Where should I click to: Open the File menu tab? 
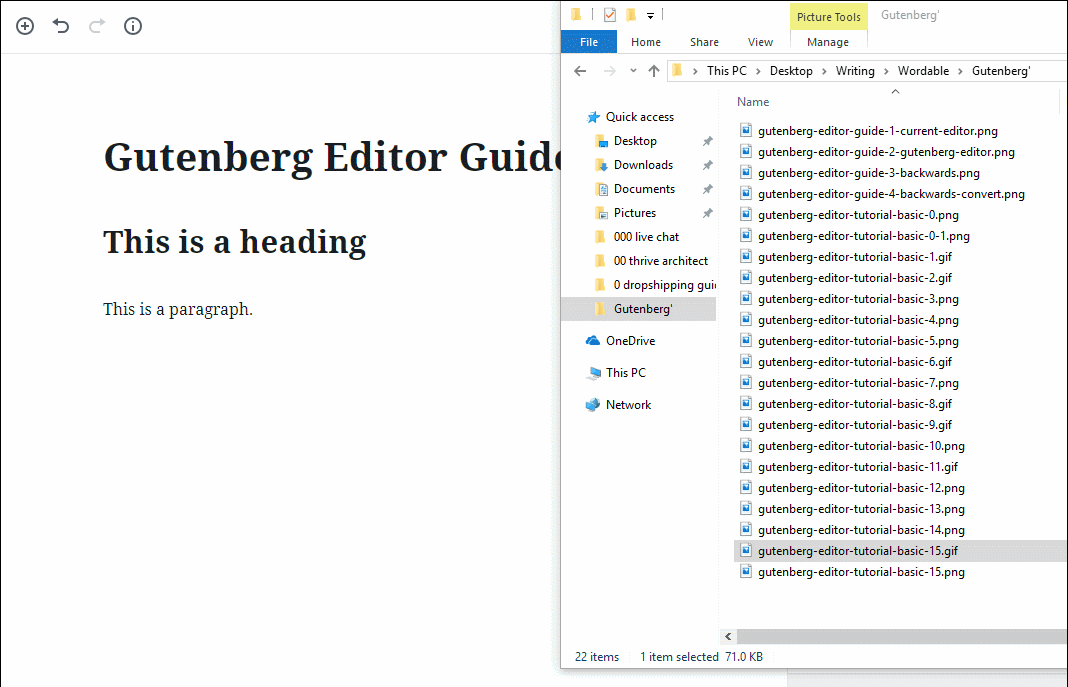[589, 42]
